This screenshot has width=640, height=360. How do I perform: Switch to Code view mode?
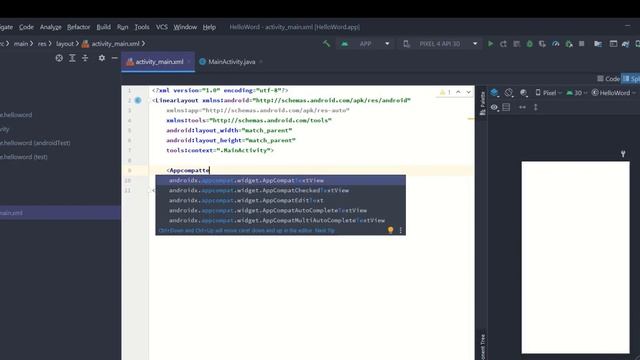coord(608,78)
